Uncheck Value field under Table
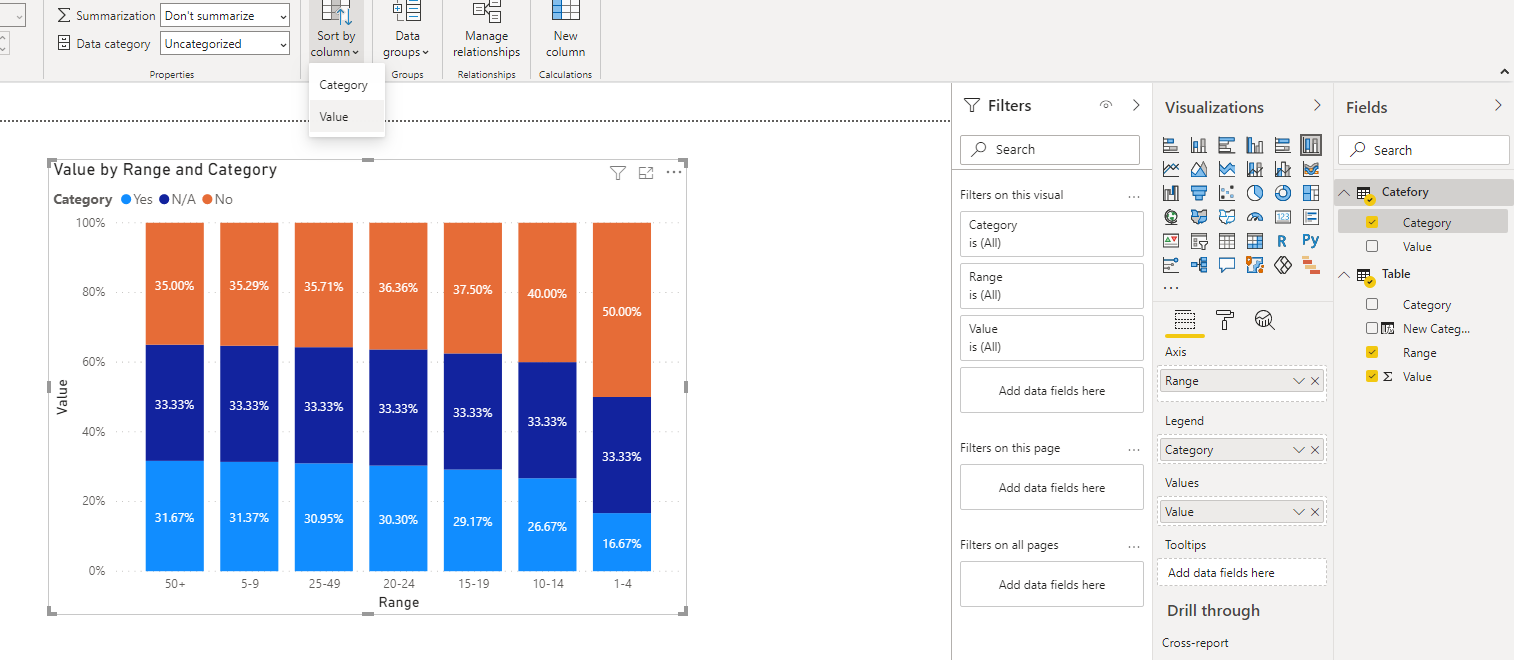 click(1371, 376)
